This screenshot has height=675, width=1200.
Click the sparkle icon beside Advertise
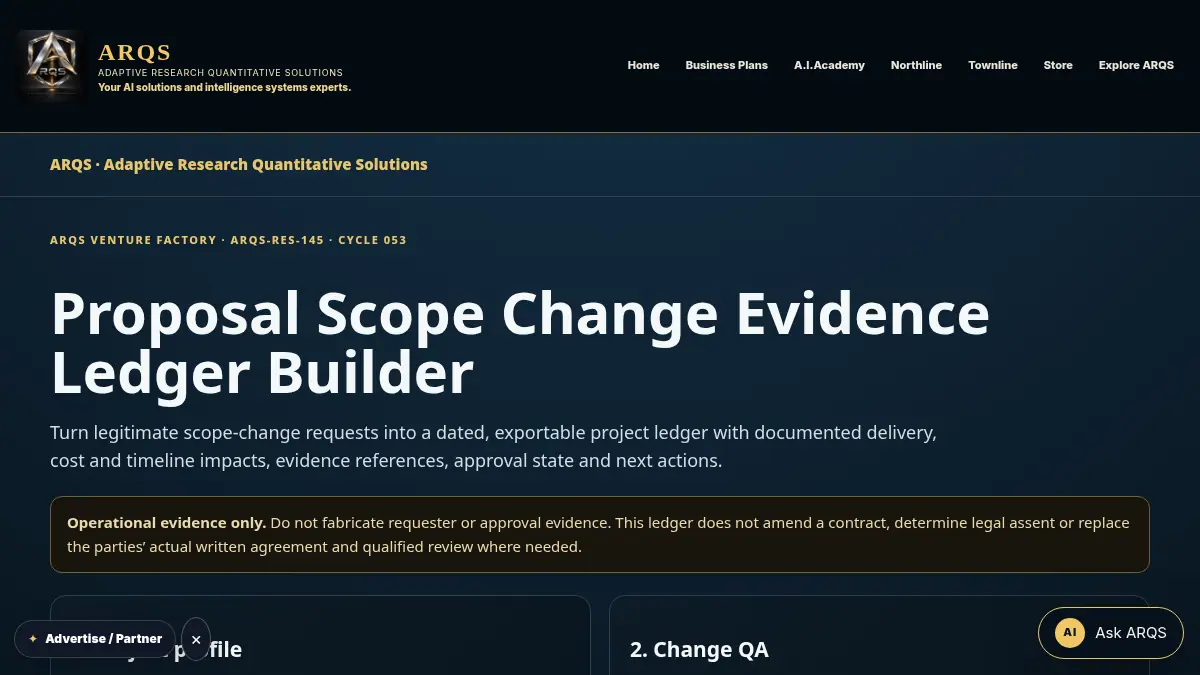(x=33, y=639)
